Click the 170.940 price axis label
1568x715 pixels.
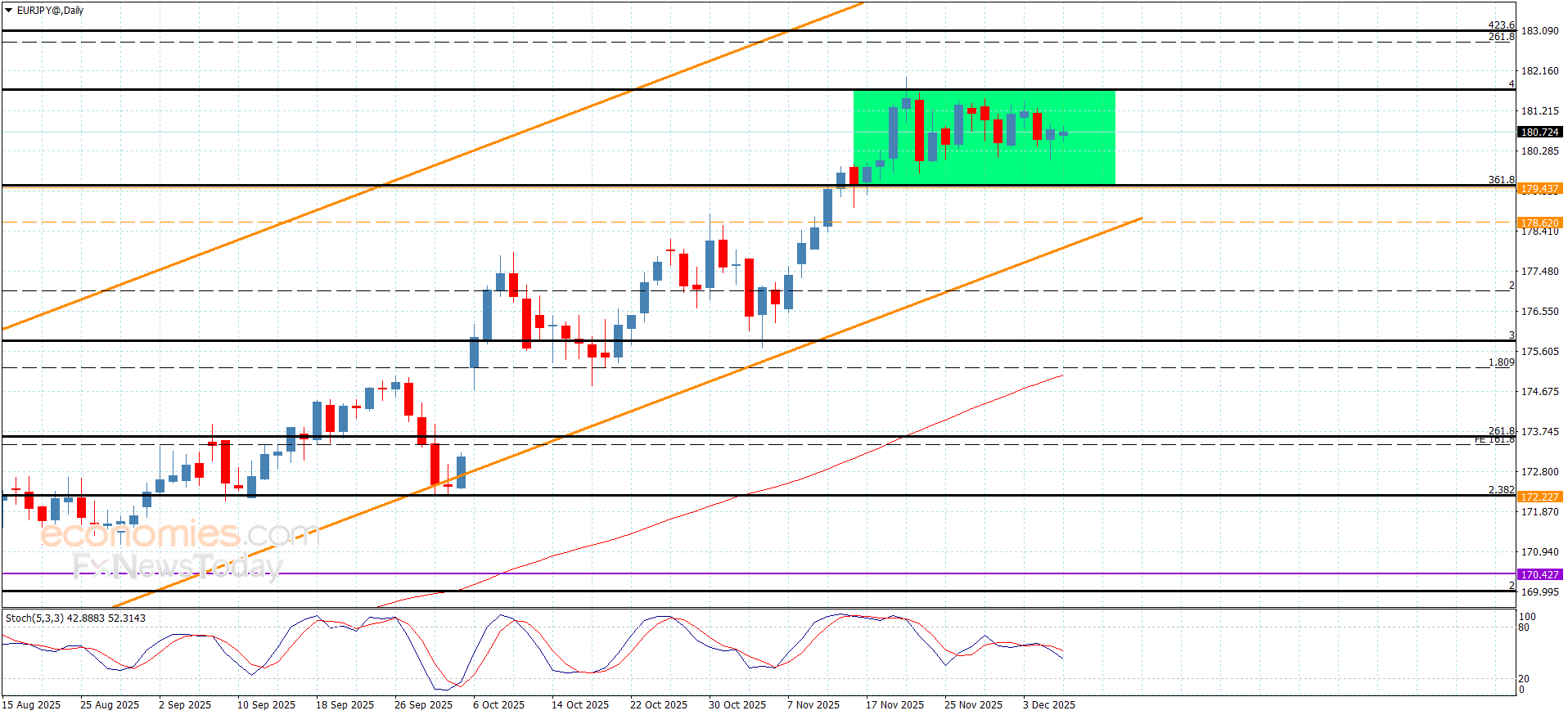pyautogui.click(x=1539, y=552)
